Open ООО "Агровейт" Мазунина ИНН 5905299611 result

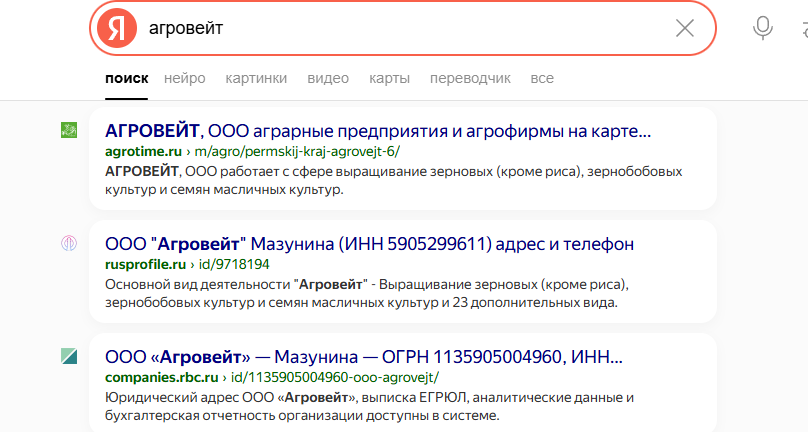pyautogui.click(x=369, y=244)
